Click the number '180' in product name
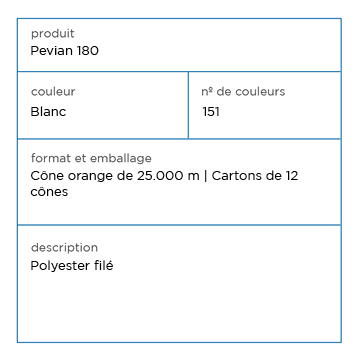 pyautogui.click(x=88, y=51)
